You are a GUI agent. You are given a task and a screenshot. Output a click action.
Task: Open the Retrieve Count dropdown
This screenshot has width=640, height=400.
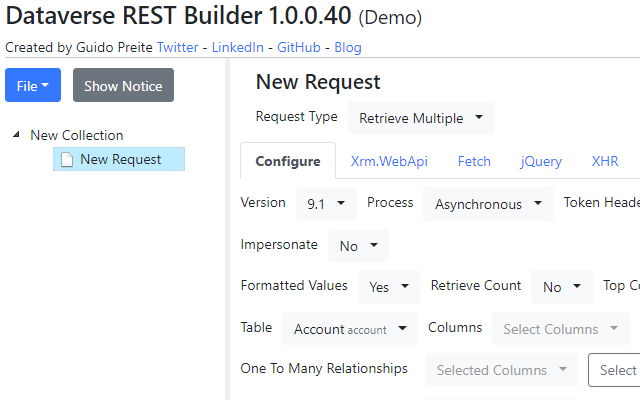tap(562, 287)
